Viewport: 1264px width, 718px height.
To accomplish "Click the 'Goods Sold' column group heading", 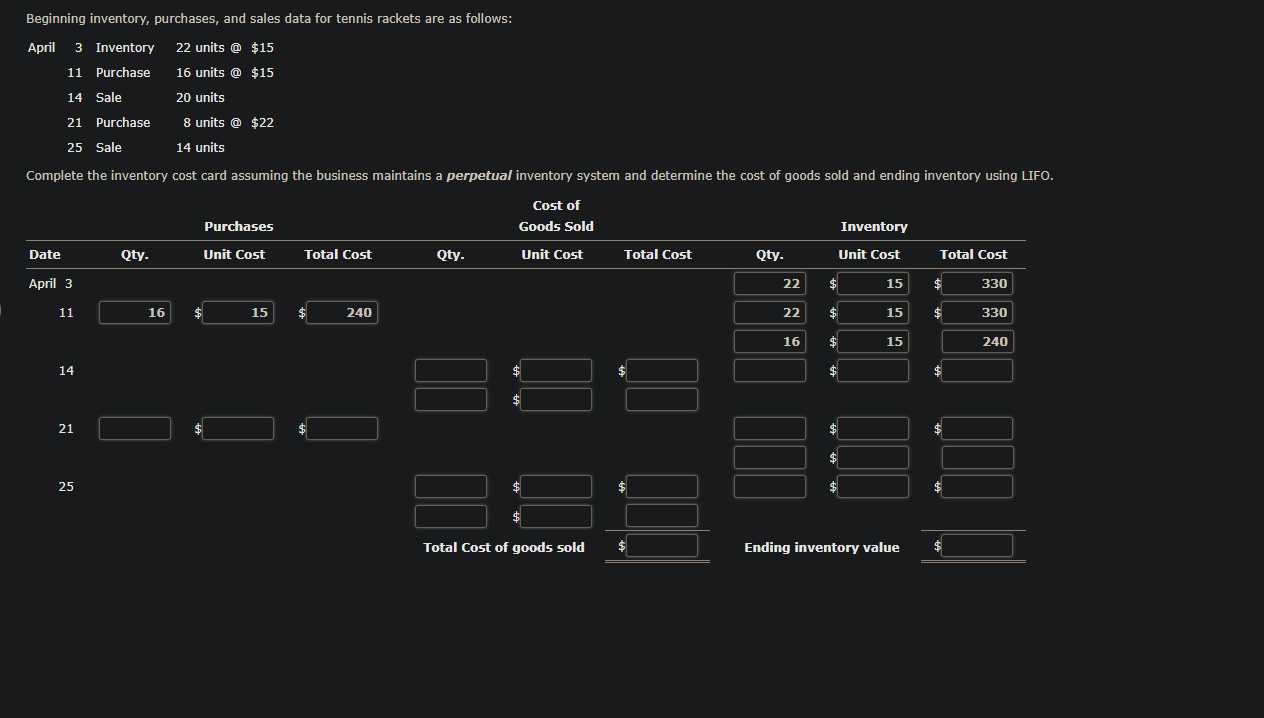I will 556,227.
